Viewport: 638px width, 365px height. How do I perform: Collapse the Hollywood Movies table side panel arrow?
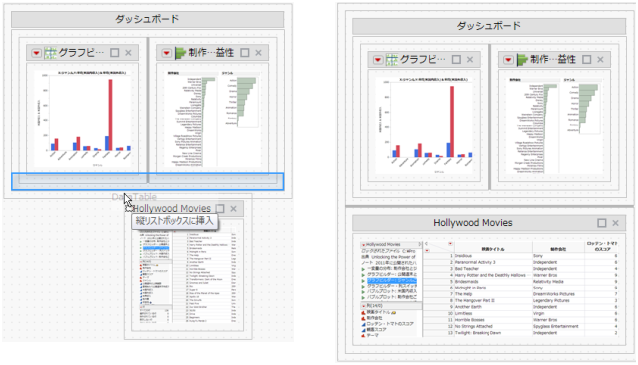pos(420,245)
